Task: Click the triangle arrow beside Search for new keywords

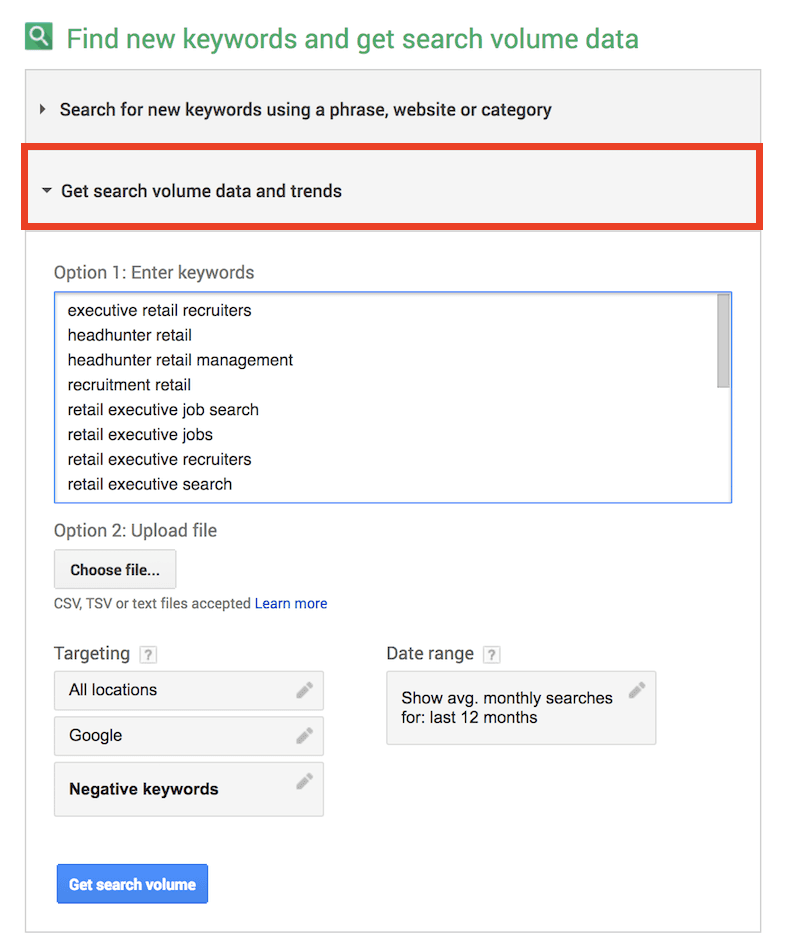Action: [x=43, y=109]
